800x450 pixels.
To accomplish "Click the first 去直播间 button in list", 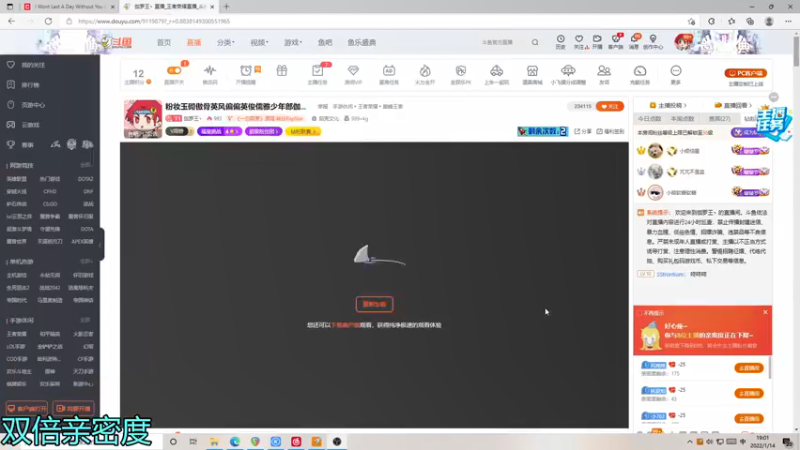I will point(749,368).
